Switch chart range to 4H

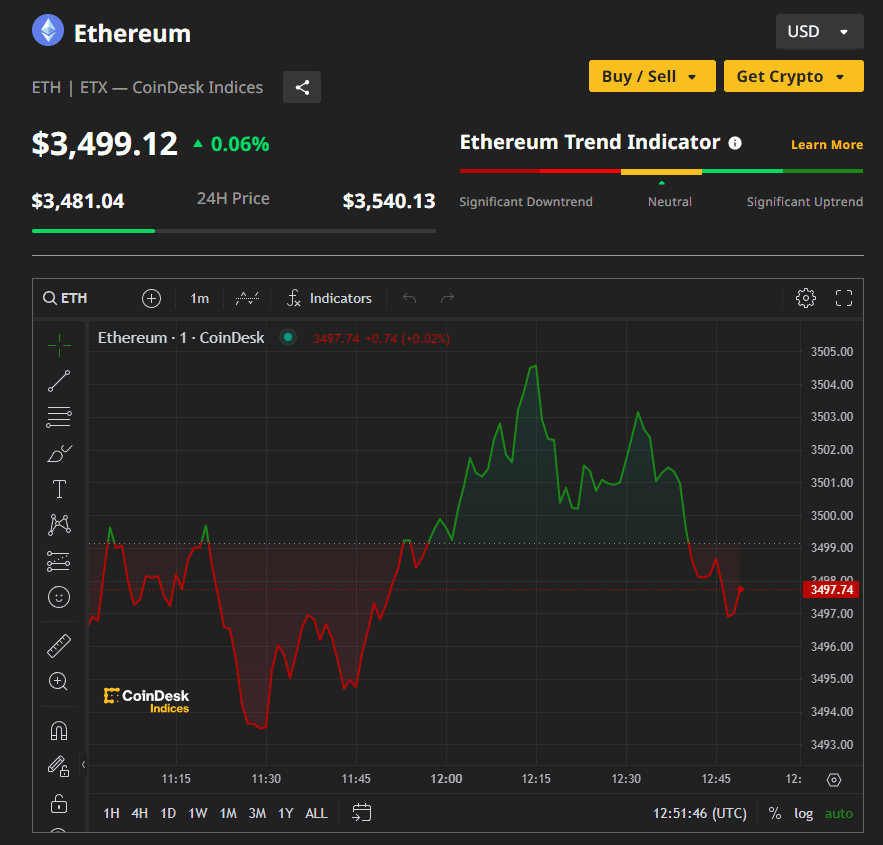(140, 813)
